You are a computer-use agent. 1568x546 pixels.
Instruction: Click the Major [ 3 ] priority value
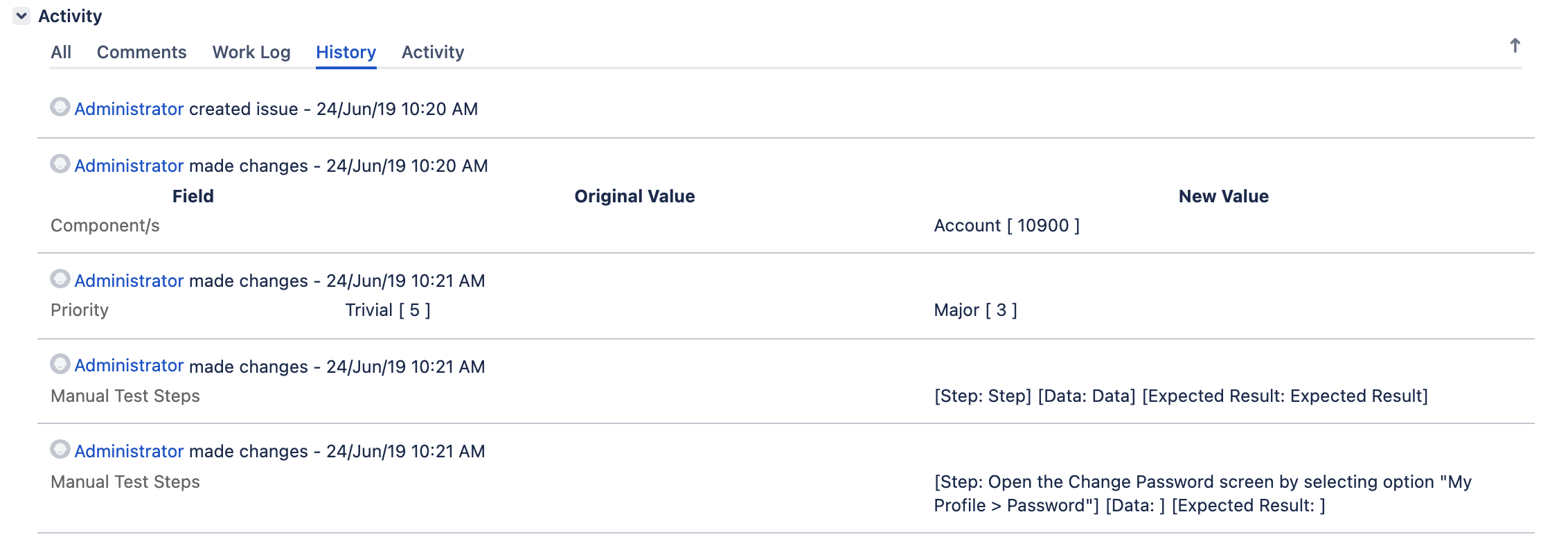pos(975,310)
